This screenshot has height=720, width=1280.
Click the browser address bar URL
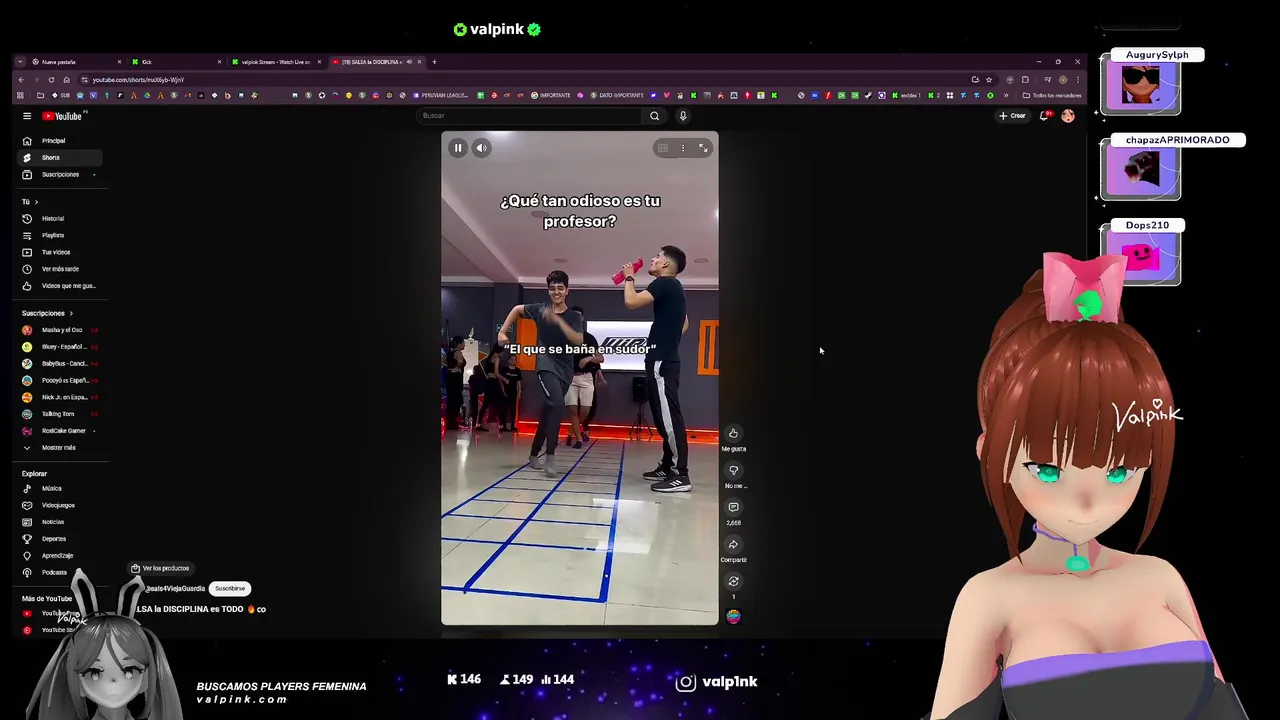138,80
